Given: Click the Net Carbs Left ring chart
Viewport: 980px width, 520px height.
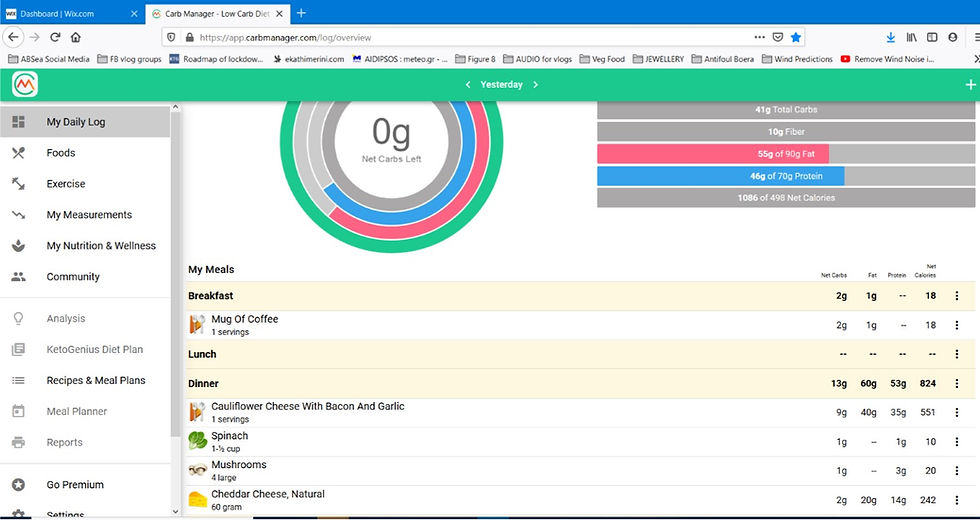Looking at the screenshot, I should pyautogui.click(x=391, y=176).
